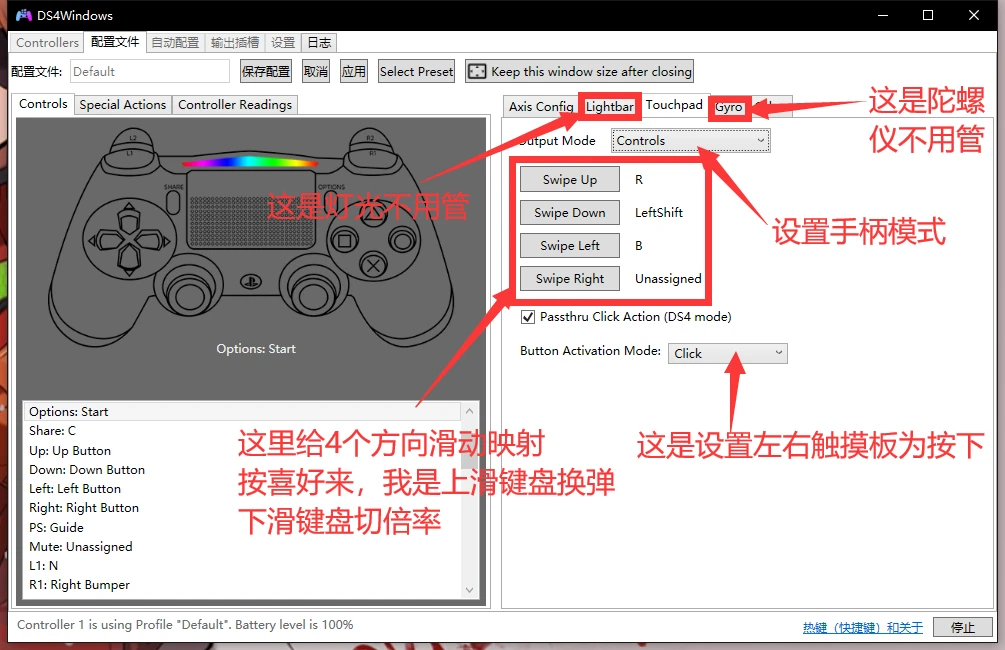
Task: Select the R1: Right Bumper row
Action: [242, 585]
